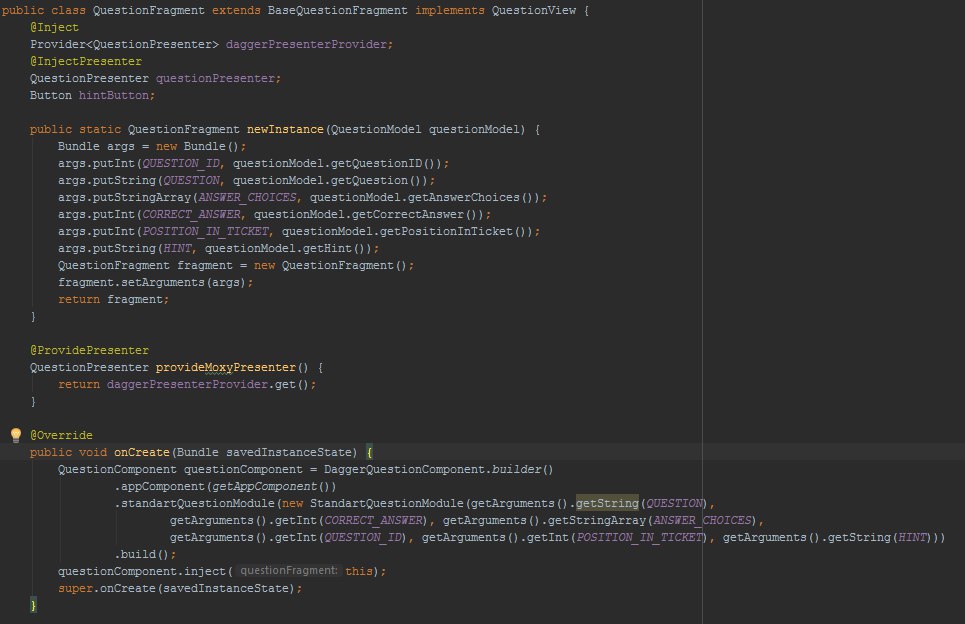Click the getStringArray method call
The width and height of the screenshot is (965, 624).
pos(596,520)
